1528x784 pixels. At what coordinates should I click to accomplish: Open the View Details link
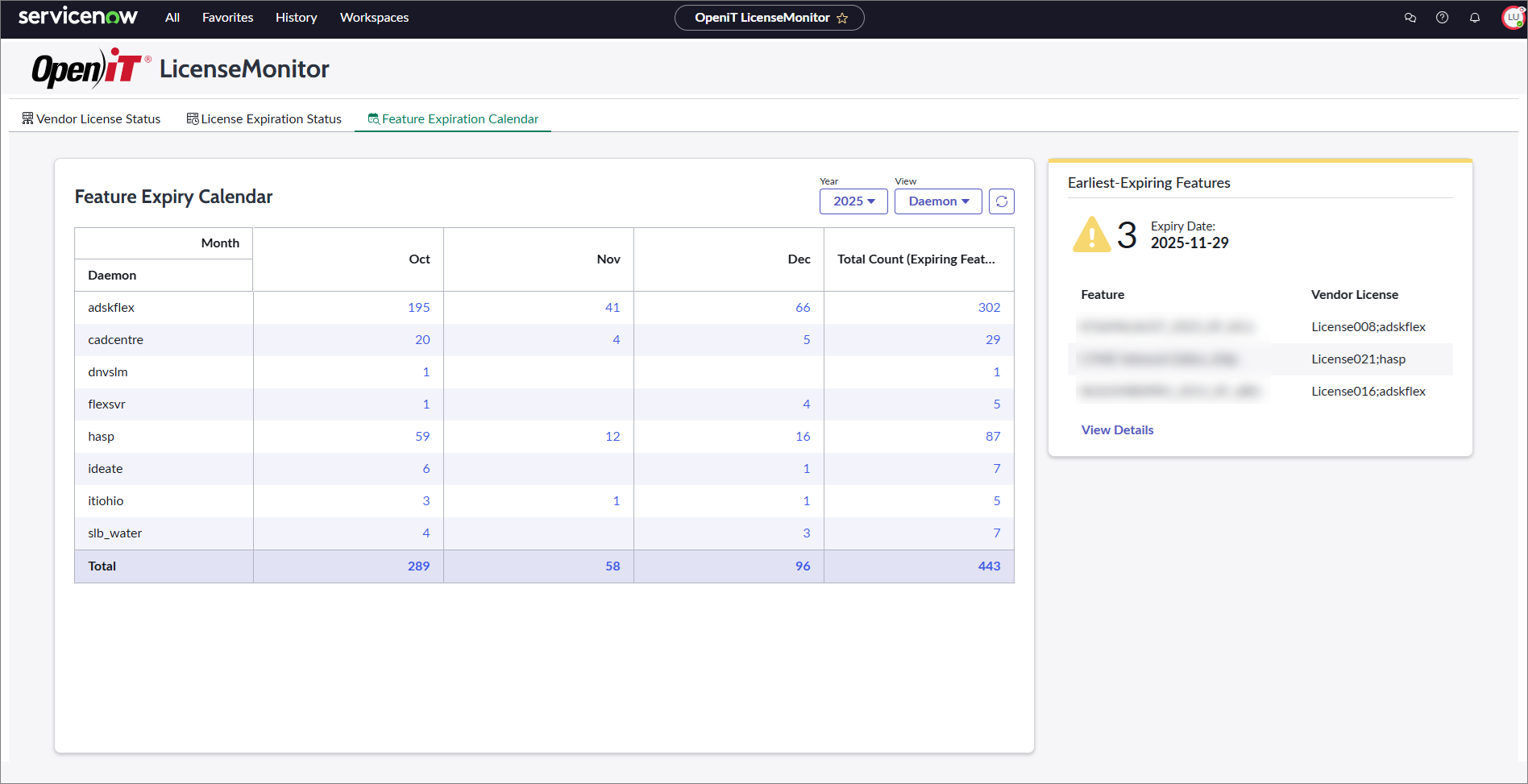tap(1118, 430)
